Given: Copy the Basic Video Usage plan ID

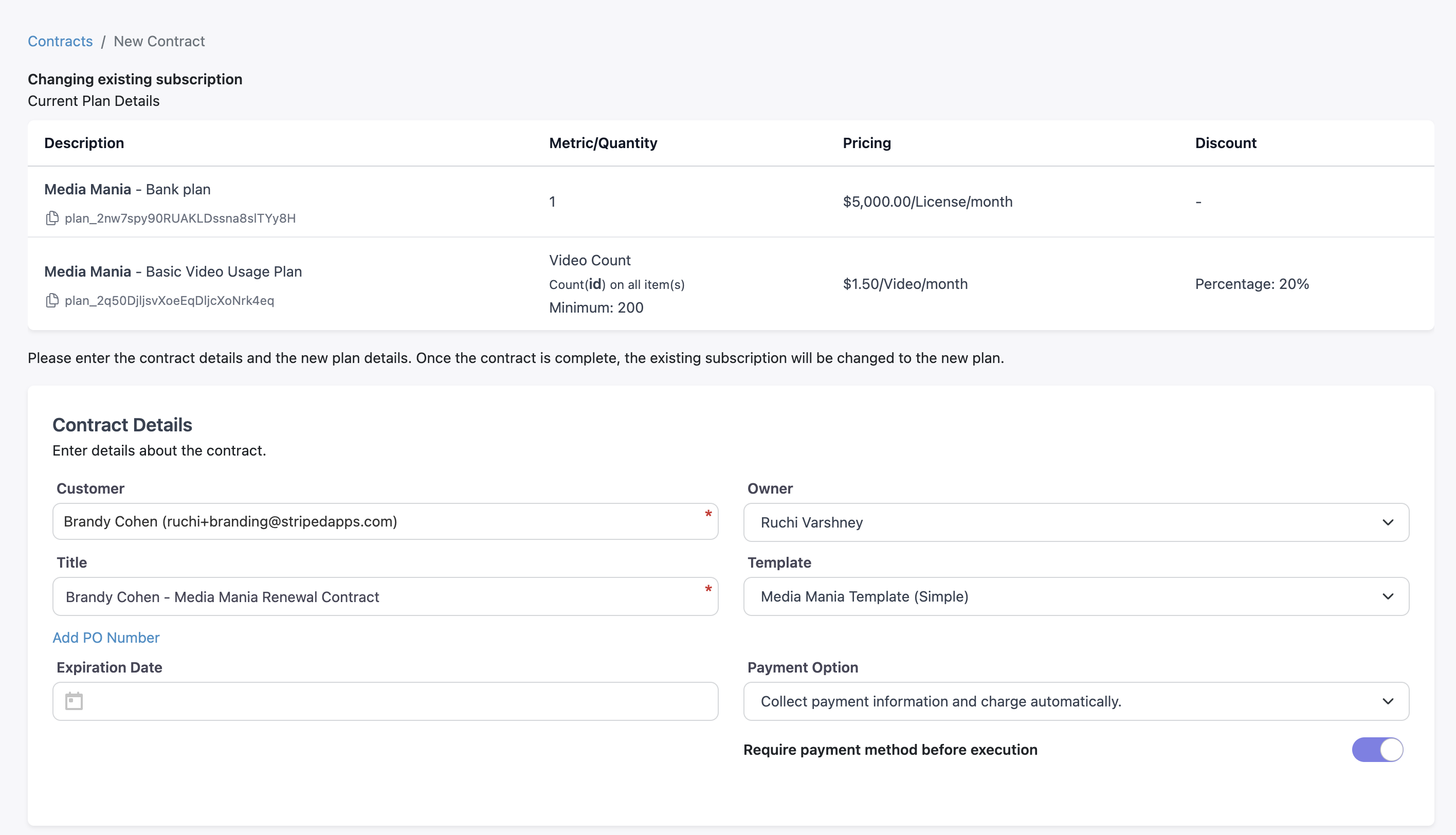Looking at the screenshot, I should click(x=52, y=300).
